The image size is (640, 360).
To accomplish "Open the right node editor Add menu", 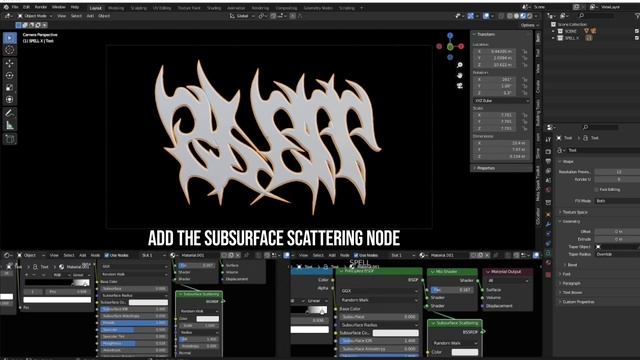I will pyautogui.click(x=332, y=256).
